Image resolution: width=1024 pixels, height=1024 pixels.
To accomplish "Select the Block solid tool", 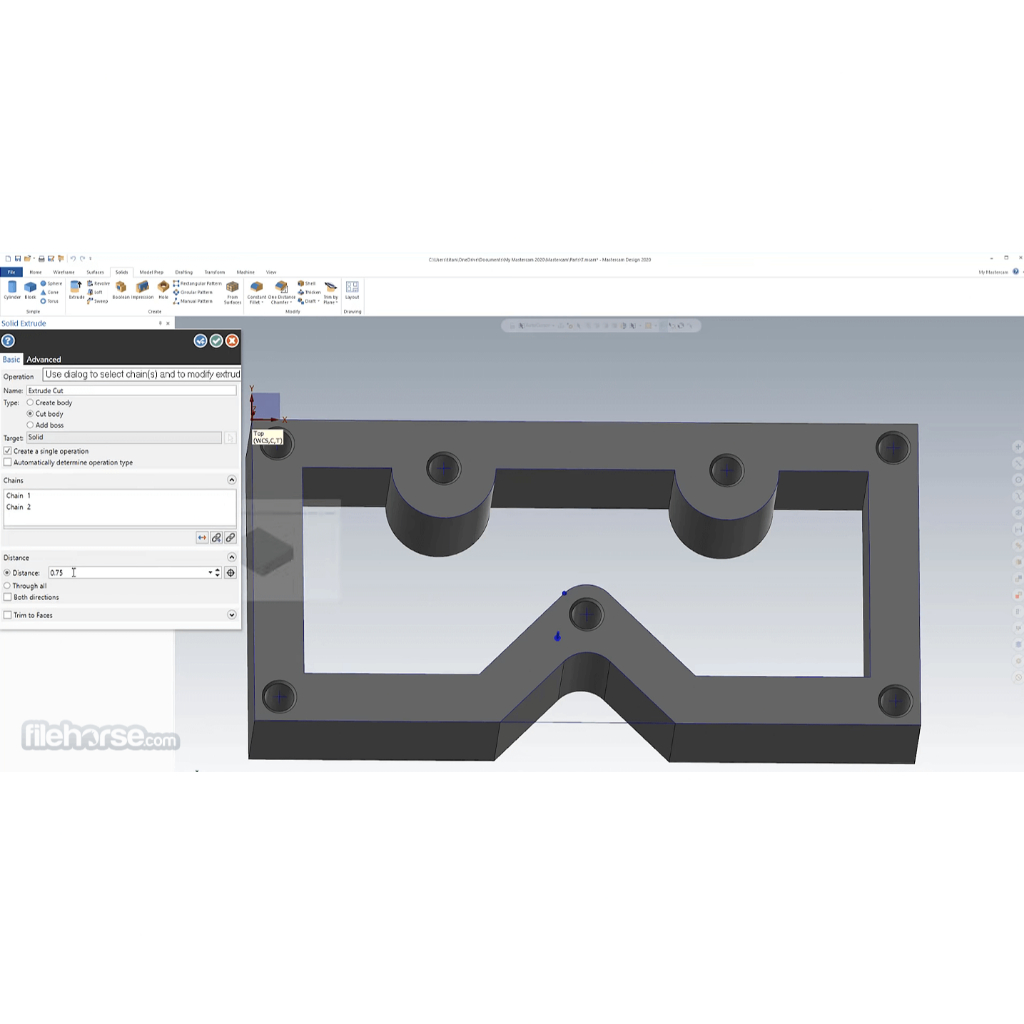I will pos(30,290).
